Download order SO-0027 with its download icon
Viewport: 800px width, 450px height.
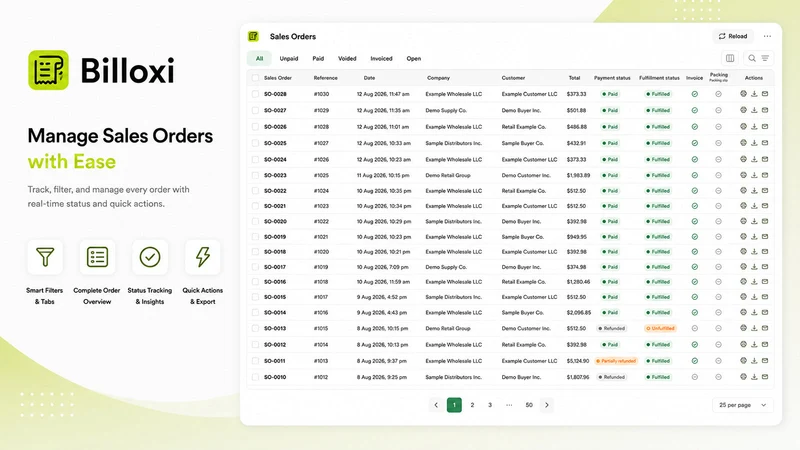(754, 110)
